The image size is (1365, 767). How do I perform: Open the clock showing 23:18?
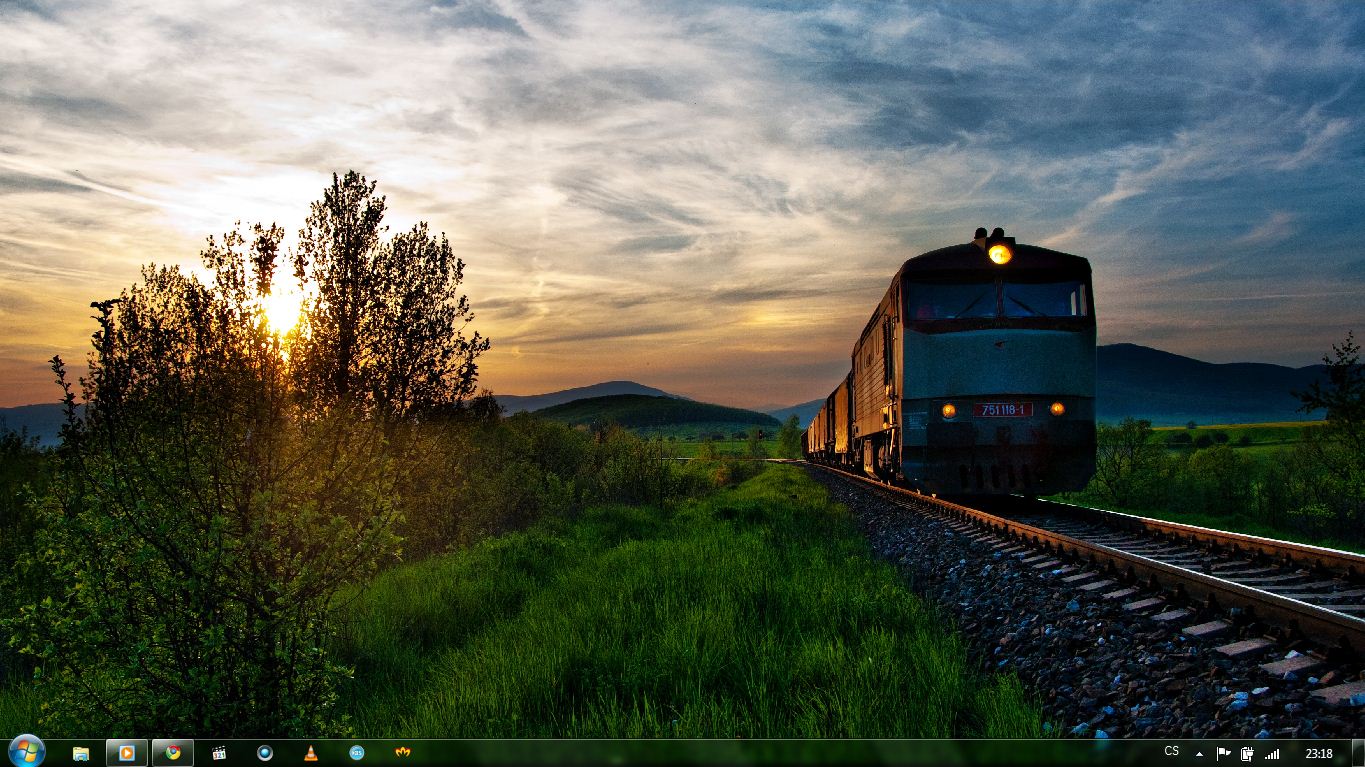tap(1318, 754)
